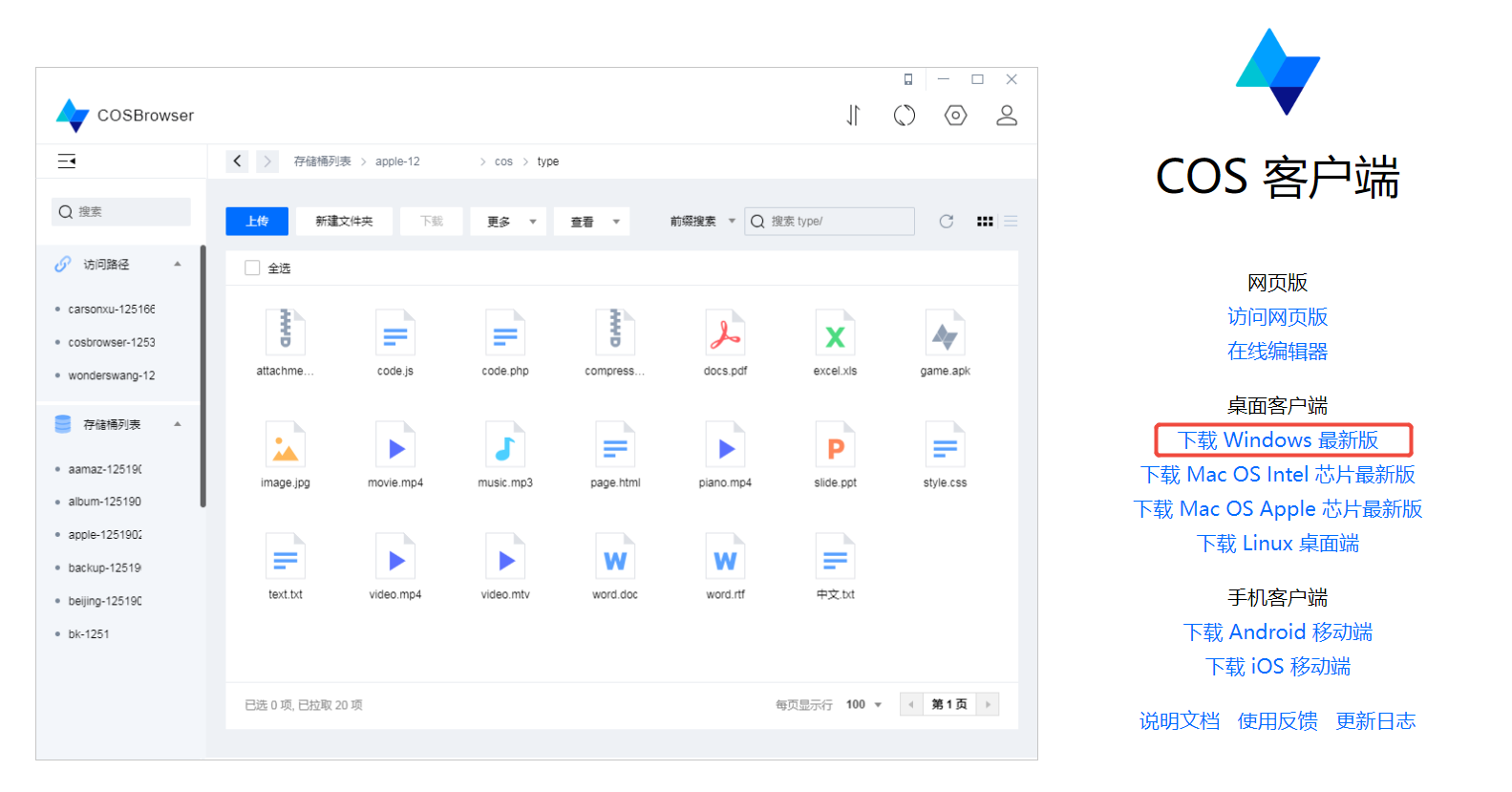Screen dimensions: 1512x792
Task: Go back with the left arrow button
Action: (238, 161)
